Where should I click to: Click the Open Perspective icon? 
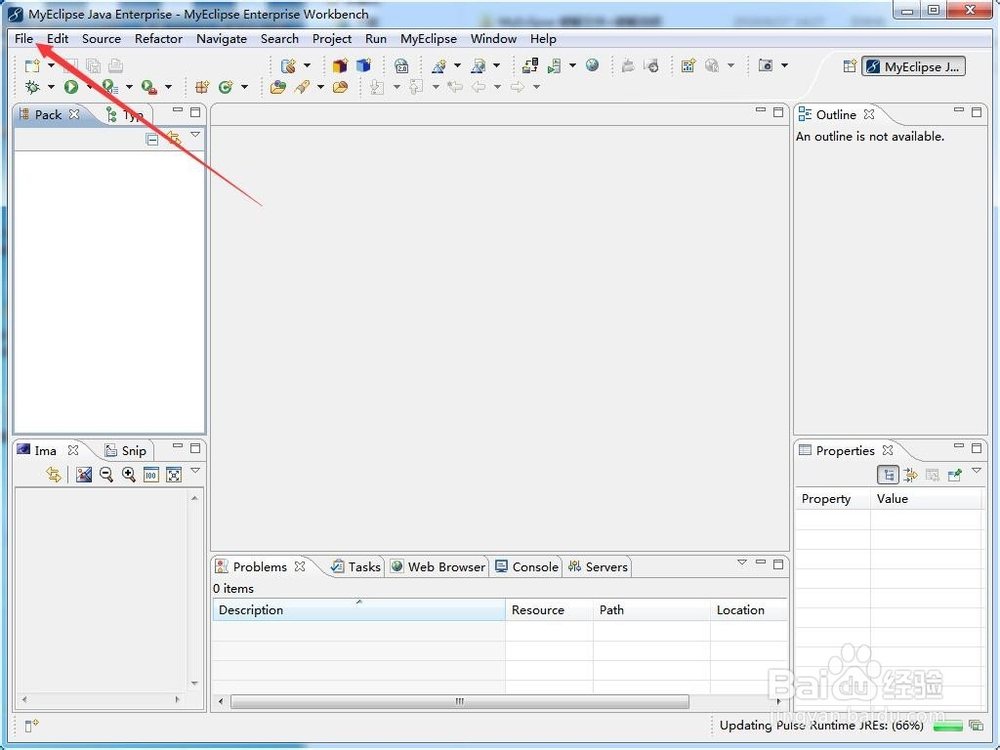[x=849, y=66]
